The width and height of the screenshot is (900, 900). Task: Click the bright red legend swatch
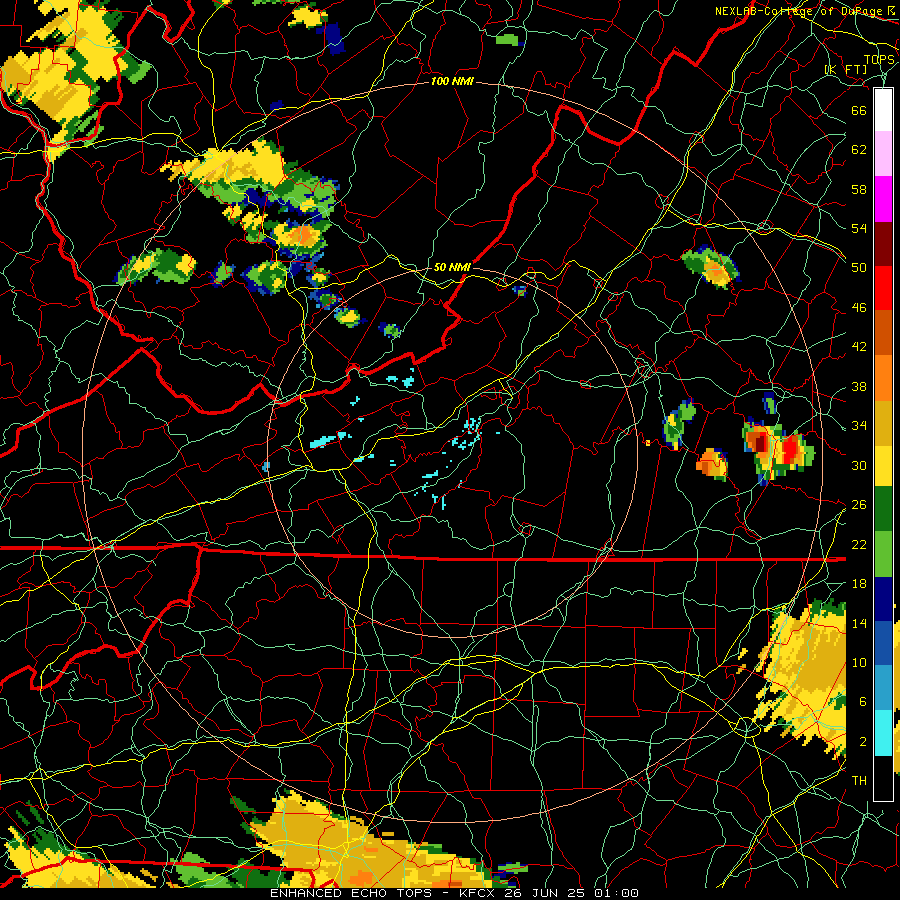(x=883, y=288)
